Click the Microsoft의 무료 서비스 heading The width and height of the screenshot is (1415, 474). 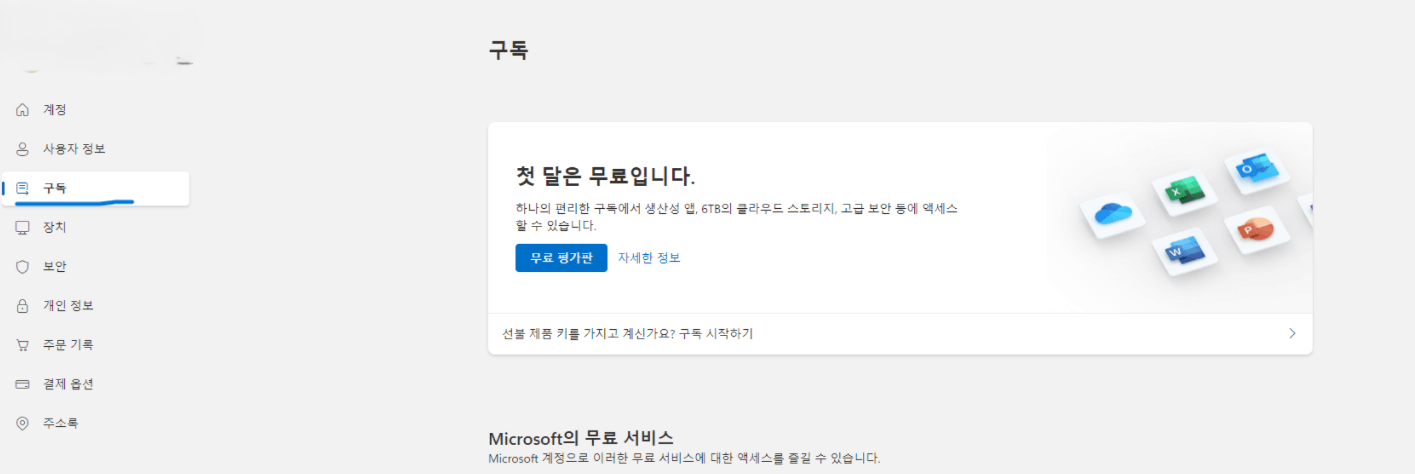pos(581,438)
